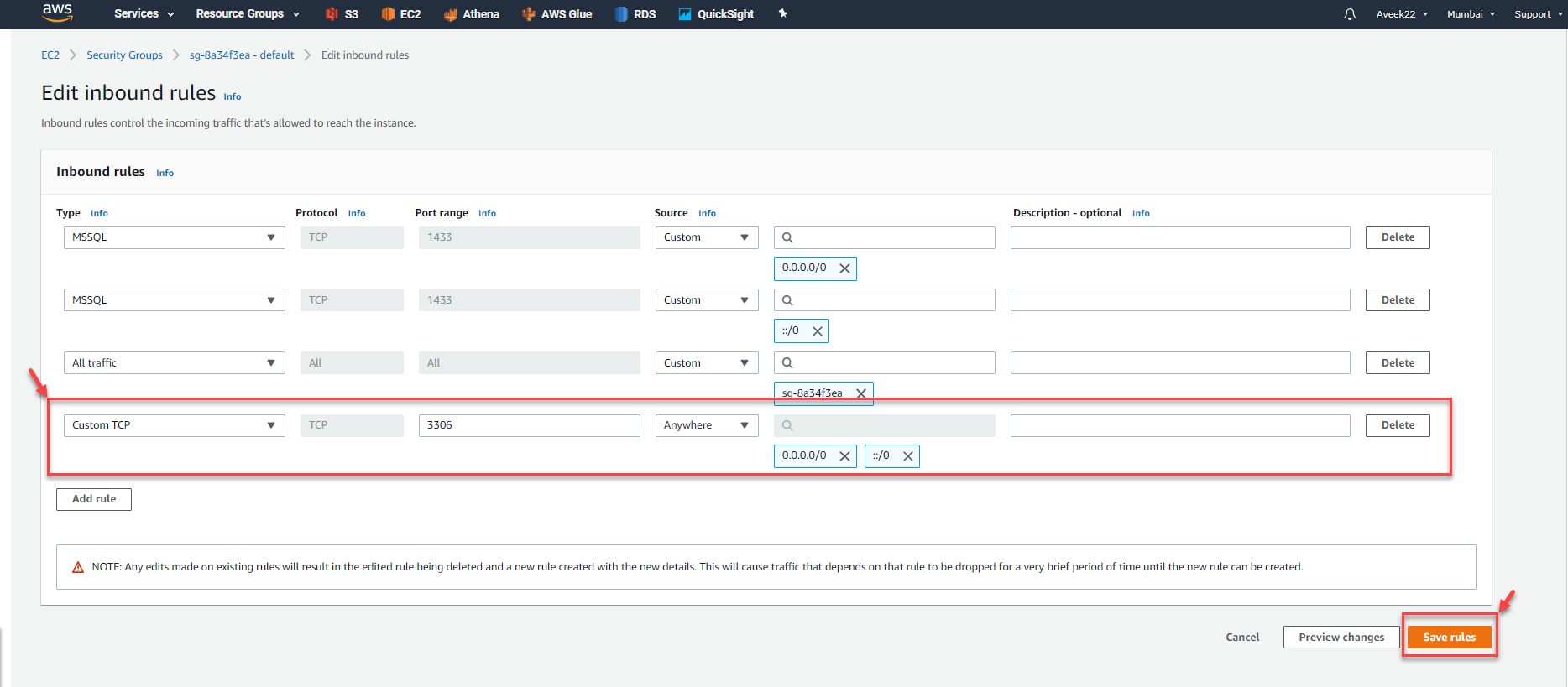Screen dimensions: 1568x687
Task: Open the Port range column Info link
Action: 487,213
